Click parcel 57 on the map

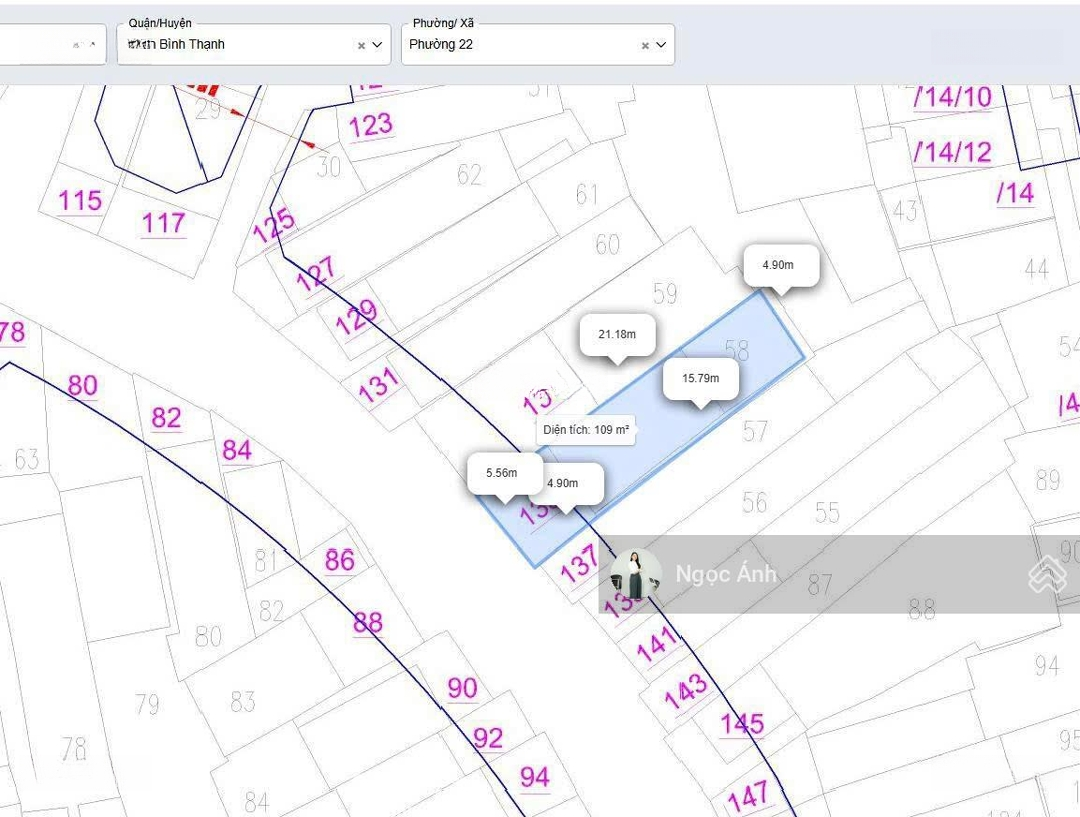coord(755,430)
